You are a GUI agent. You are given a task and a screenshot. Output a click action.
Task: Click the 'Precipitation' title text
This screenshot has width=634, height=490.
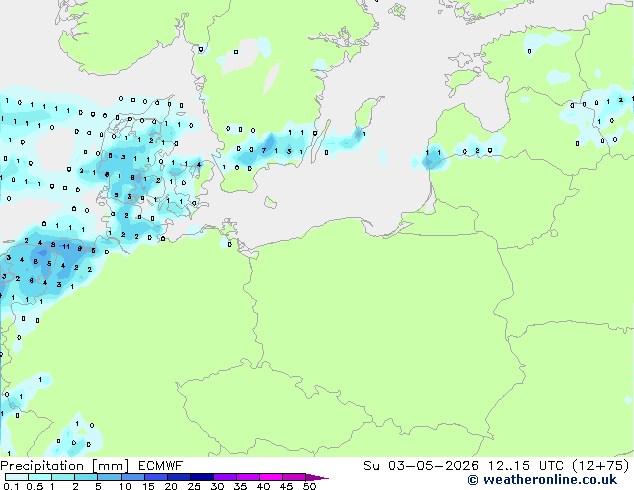point(42,466)
